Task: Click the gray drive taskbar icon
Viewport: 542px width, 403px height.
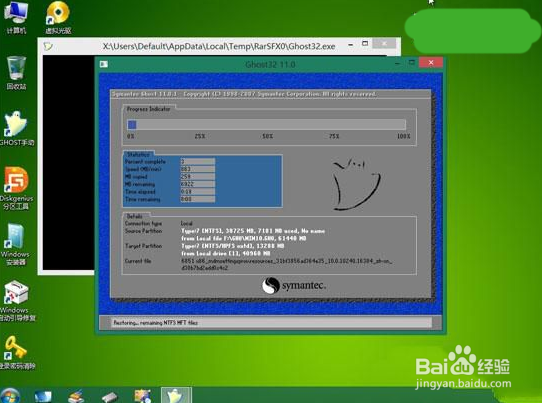Action: [110, 397]
